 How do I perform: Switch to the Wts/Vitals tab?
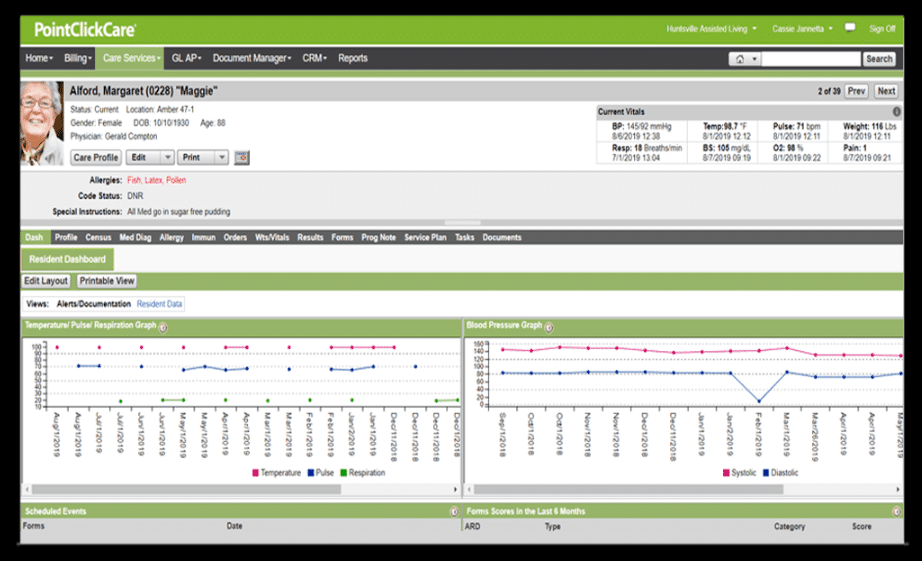click(x=272, y=238)
